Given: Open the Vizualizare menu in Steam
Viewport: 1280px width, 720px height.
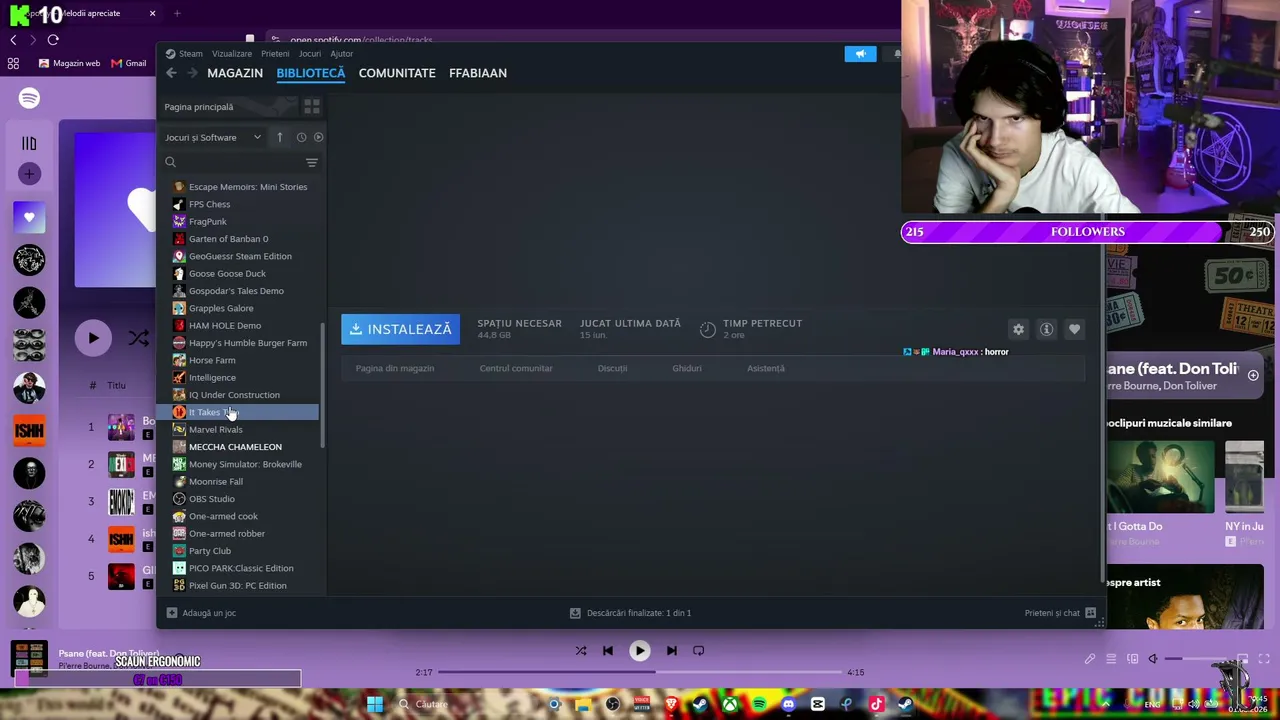Looking at the screenshot, I should click(232, 54).
